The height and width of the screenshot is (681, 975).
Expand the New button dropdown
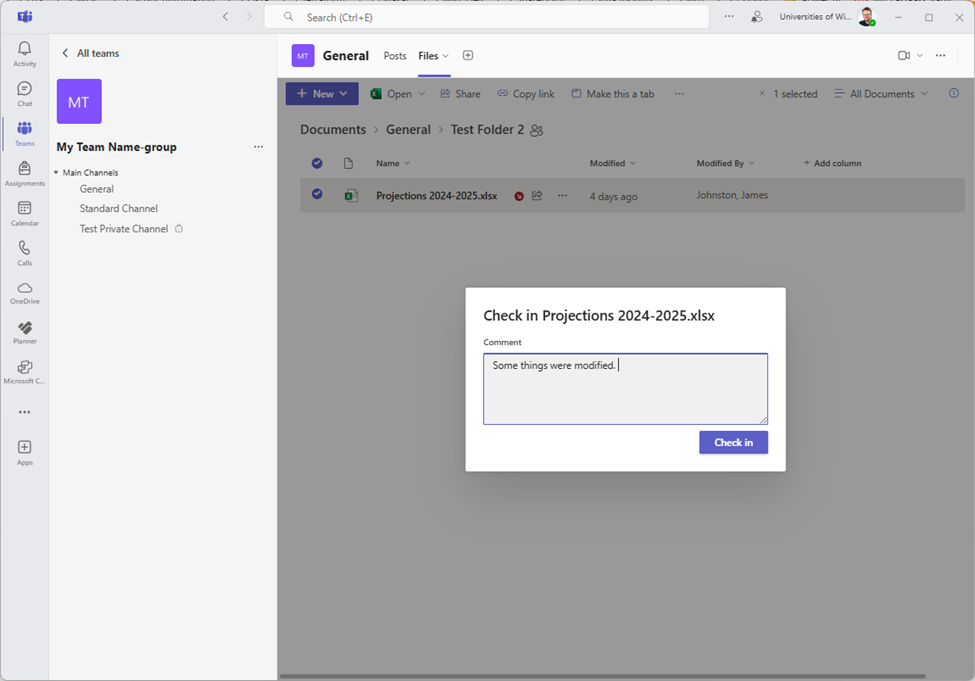pos(322,94)
